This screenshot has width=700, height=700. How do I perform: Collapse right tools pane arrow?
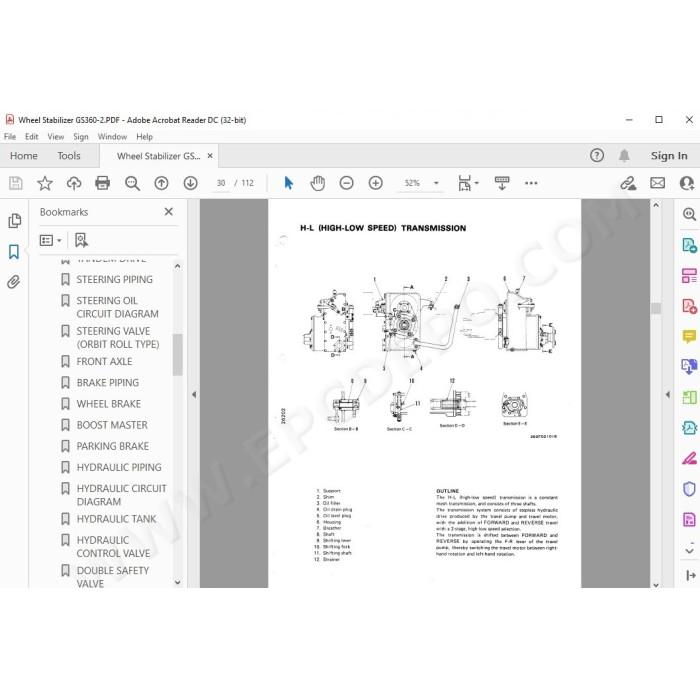click(x=667, y=395)
